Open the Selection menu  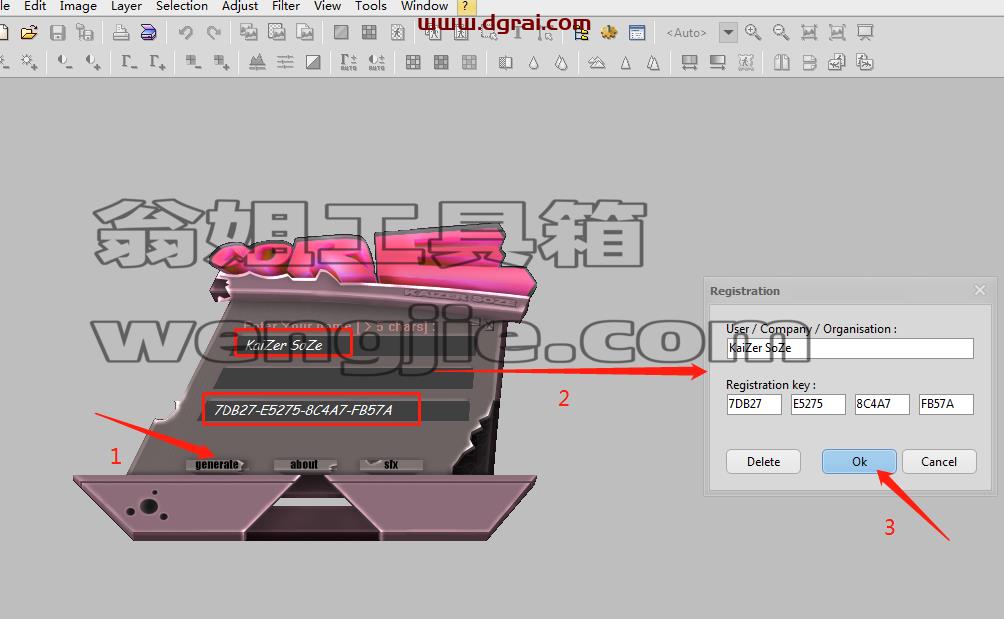tap(182, 6)
